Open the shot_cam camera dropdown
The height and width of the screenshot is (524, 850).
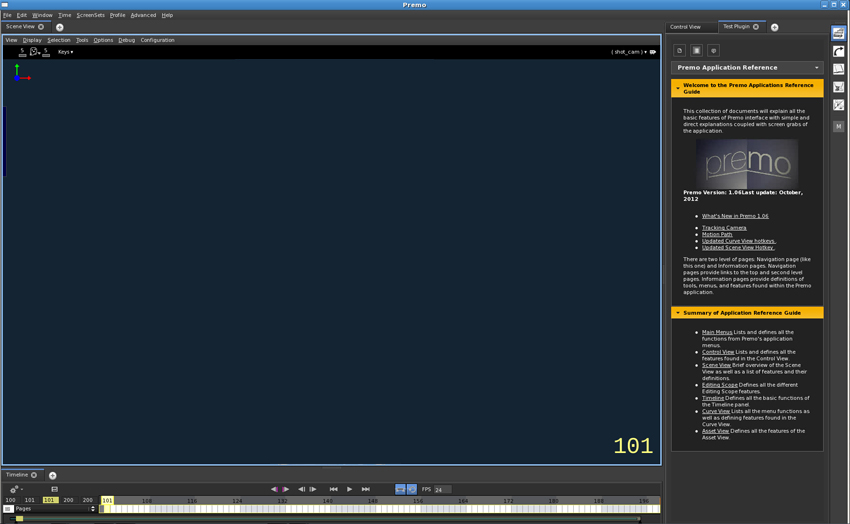(629, 52)
